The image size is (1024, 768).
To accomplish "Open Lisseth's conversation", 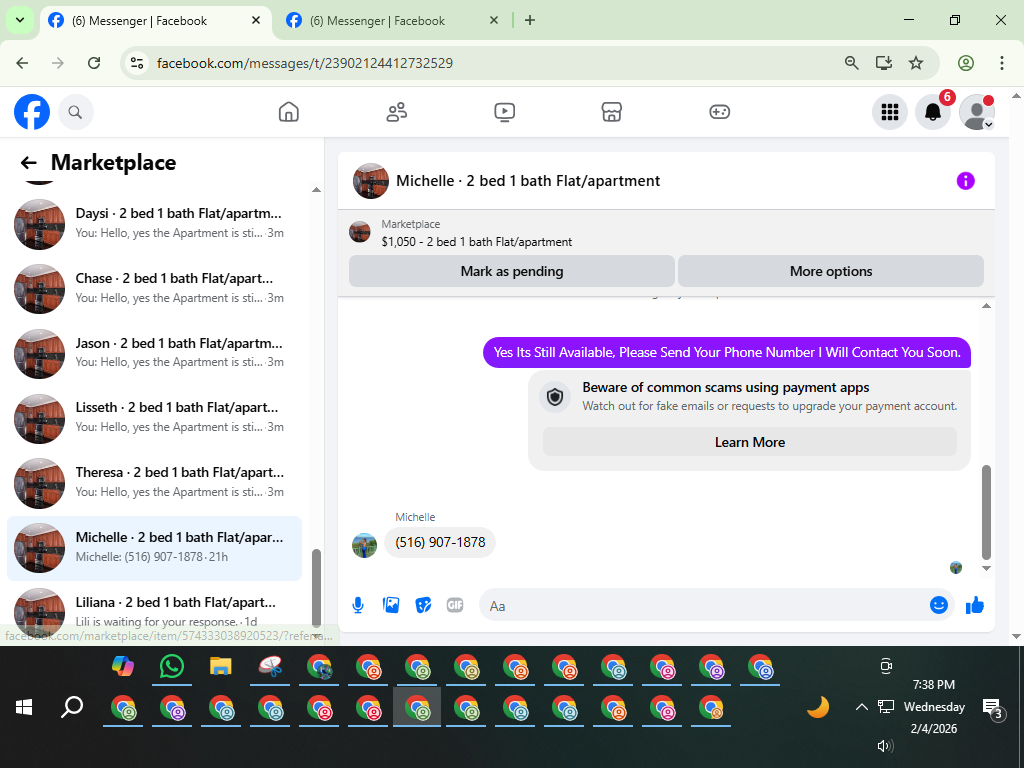I will point(155,417).
